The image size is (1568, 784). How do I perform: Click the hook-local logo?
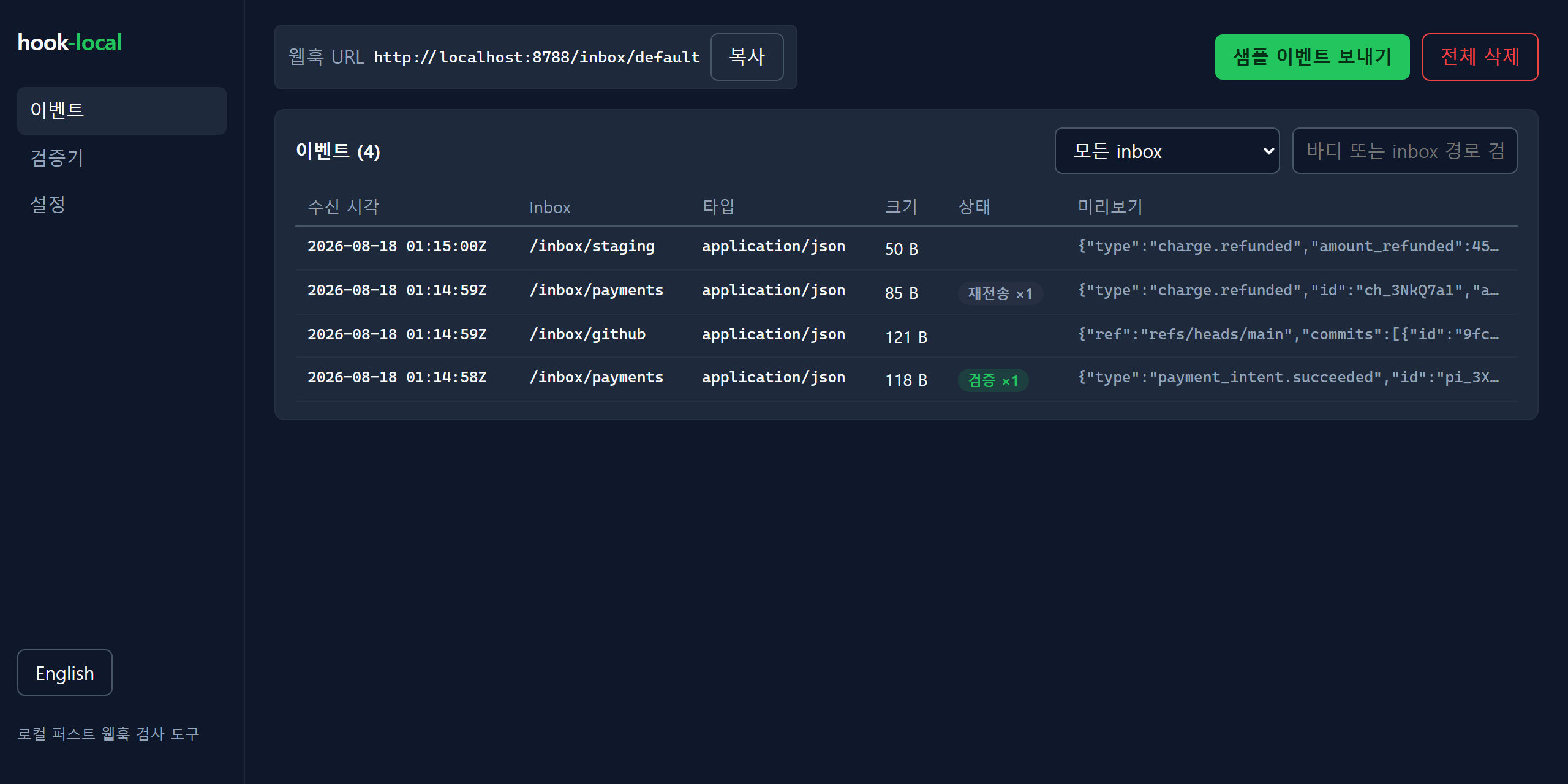coord(70,42)
